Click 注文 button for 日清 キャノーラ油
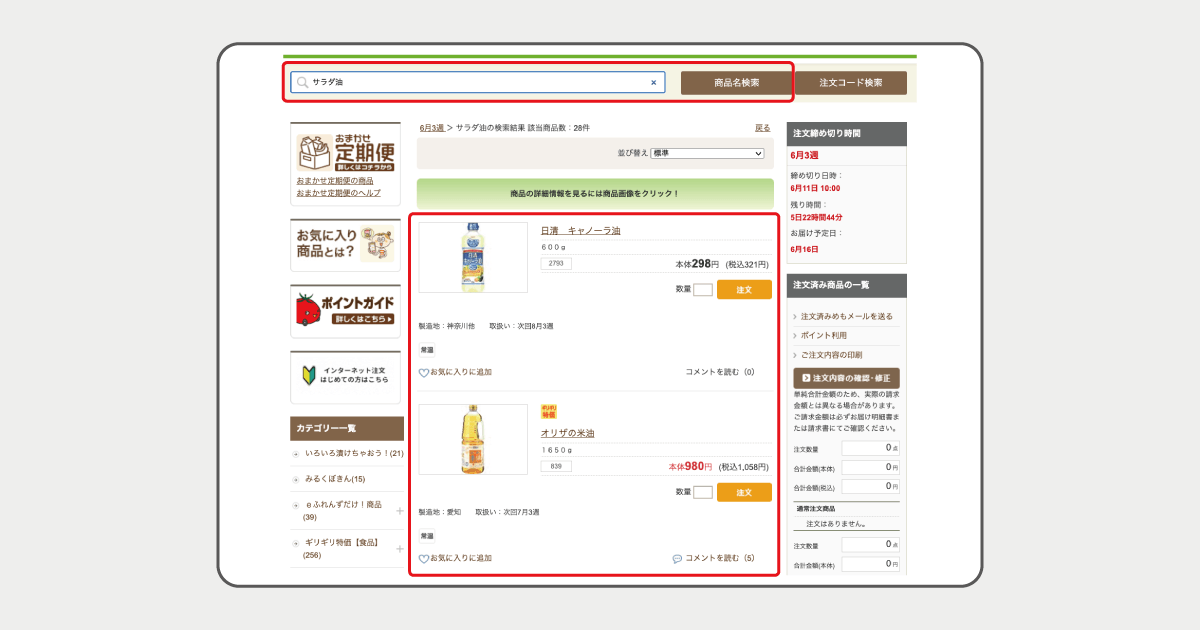Screen dimensions: 1200x630 (744, 290)
